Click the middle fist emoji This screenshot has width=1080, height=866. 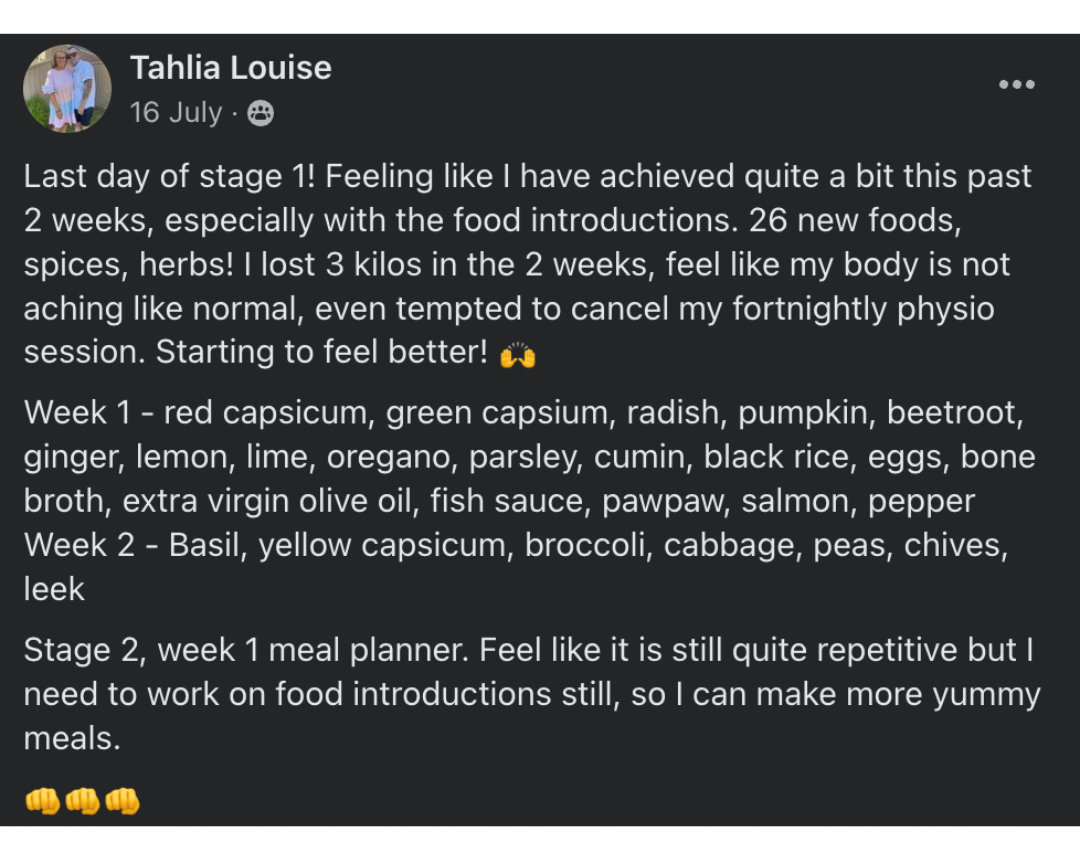pos(82,801)
